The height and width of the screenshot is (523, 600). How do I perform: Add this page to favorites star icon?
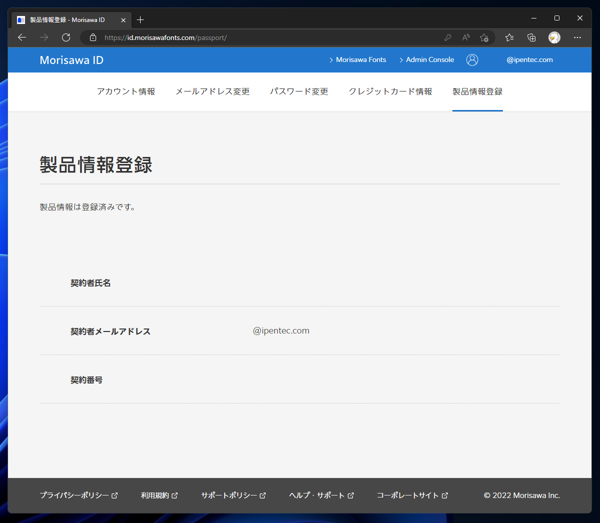(484, 37)
